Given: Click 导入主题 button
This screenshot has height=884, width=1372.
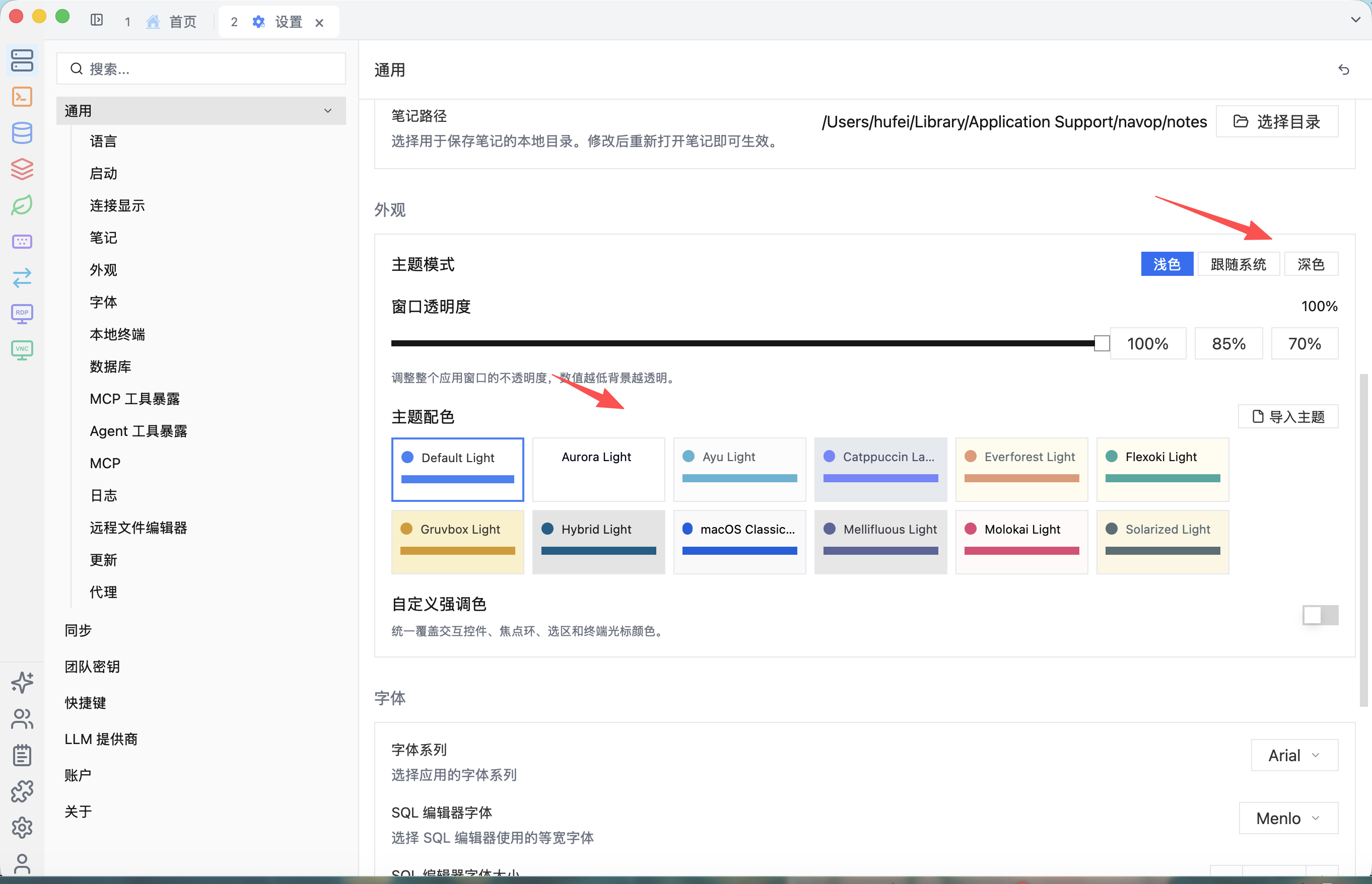Looking at the screenshot, I should click(1287, 416).
